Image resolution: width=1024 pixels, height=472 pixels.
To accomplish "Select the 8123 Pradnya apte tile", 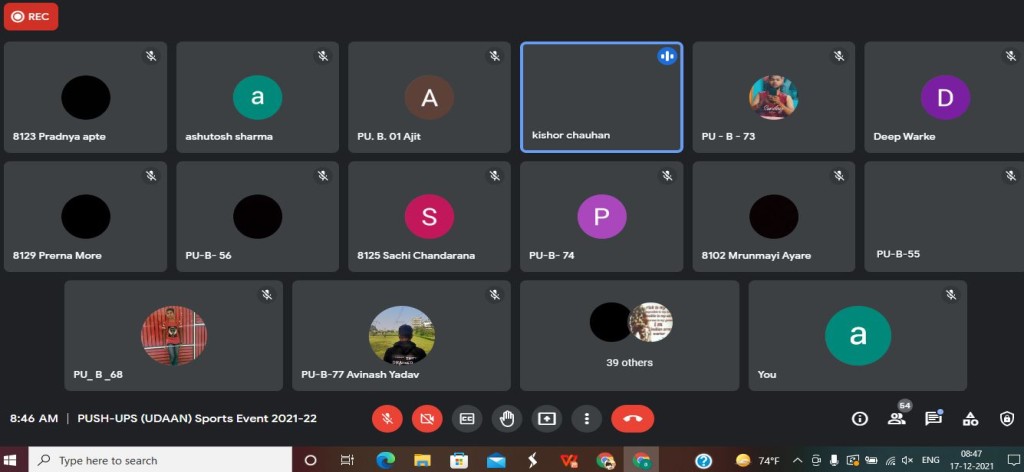I will pos(86,97).
